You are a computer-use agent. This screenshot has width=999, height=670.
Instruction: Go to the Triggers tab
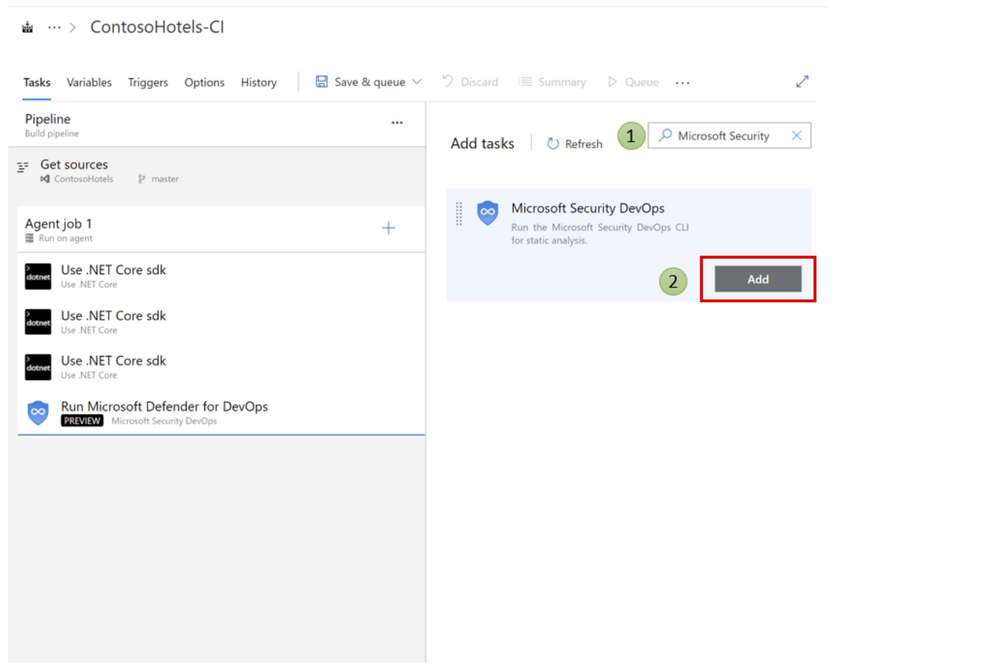pos(148,82)
